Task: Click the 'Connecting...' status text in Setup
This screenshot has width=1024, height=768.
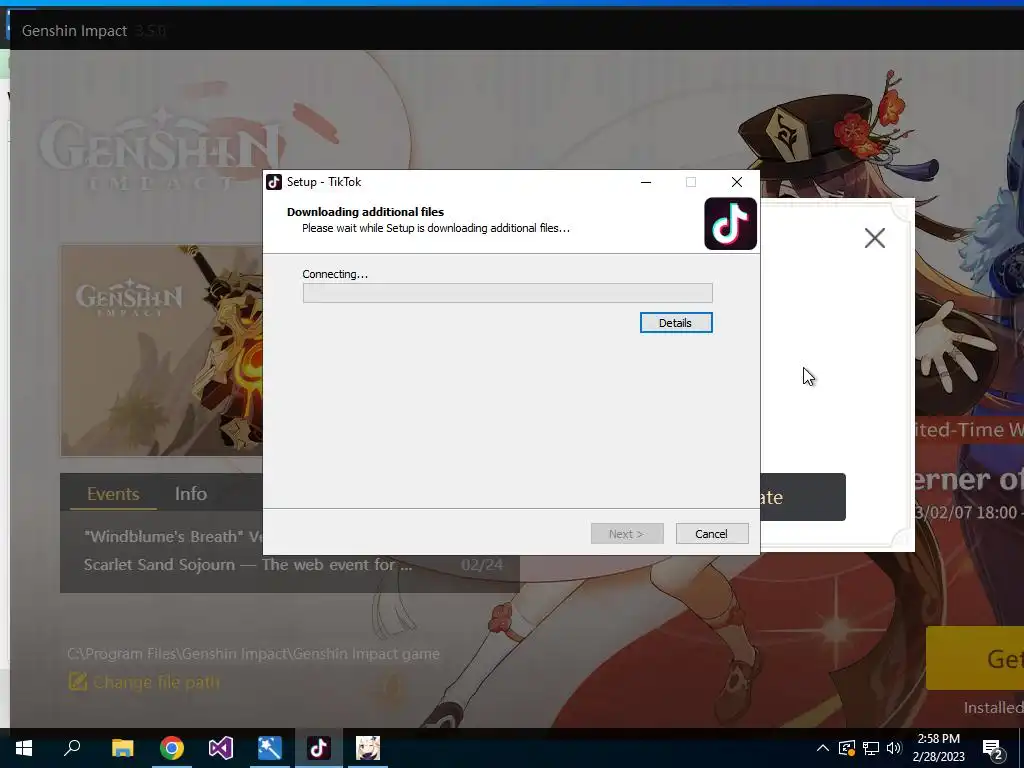Action: (x=335, y=274)
